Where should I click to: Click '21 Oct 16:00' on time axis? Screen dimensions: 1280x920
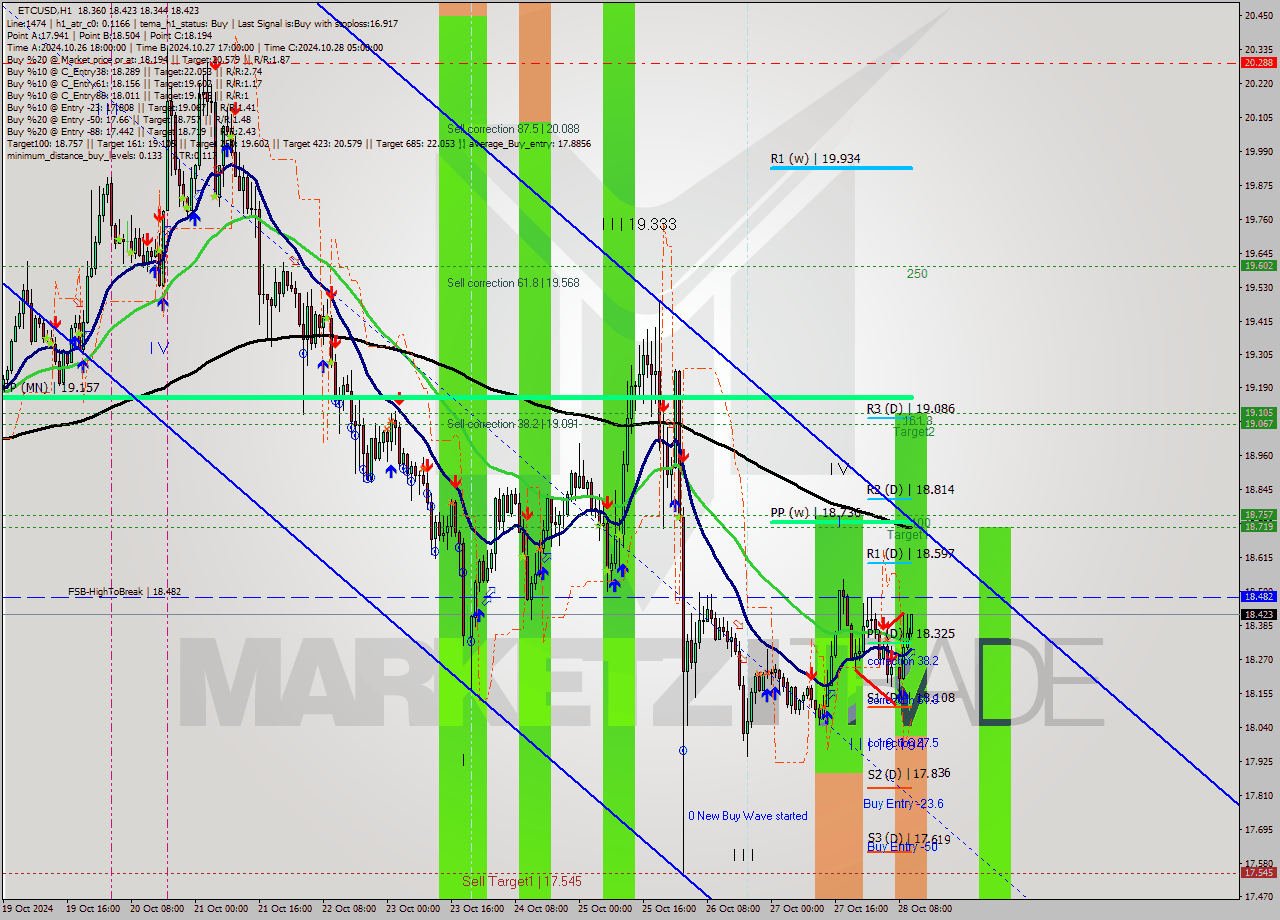(x=285, y=909)
